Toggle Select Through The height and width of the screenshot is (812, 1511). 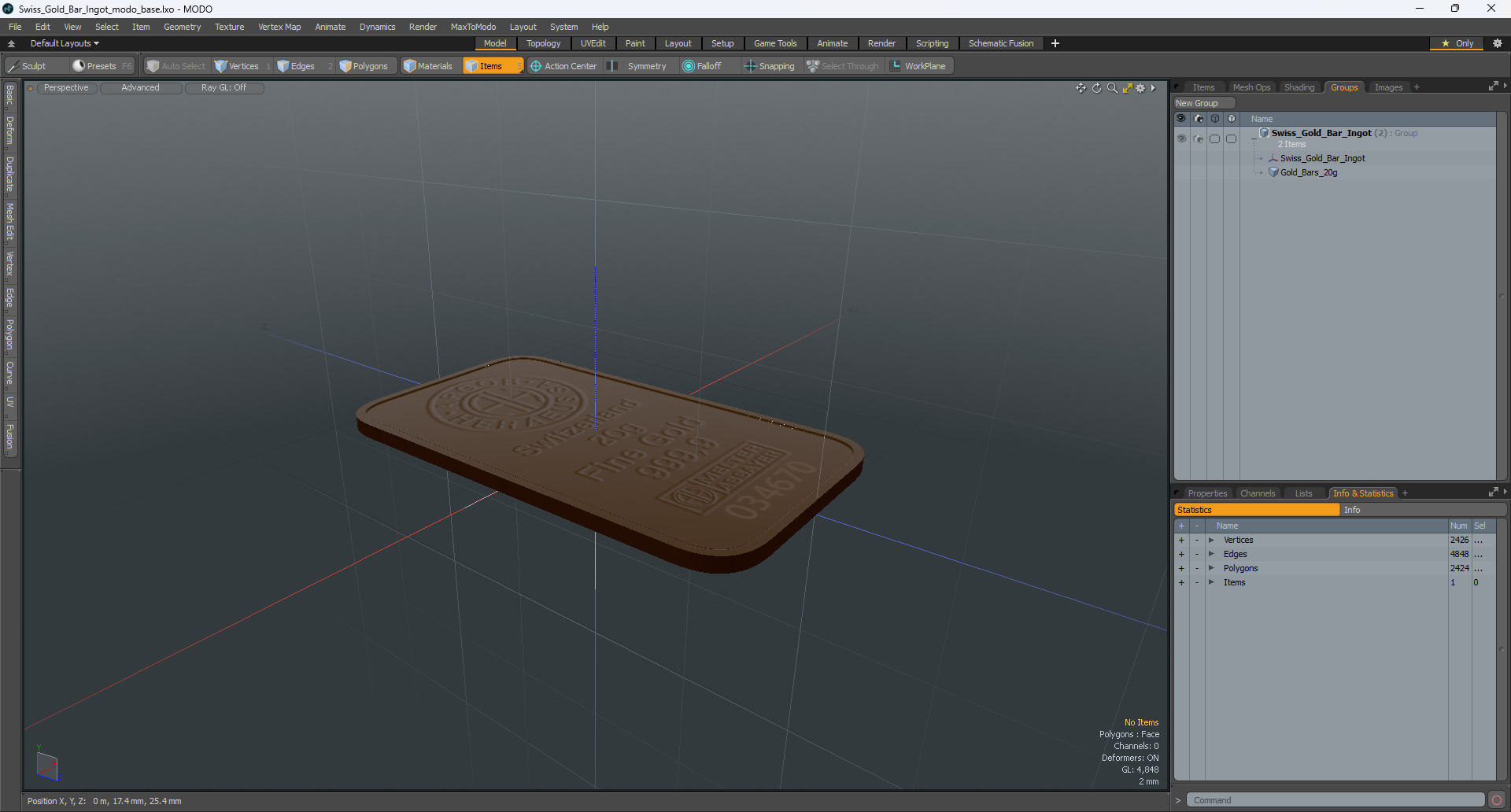pos(843,66)
